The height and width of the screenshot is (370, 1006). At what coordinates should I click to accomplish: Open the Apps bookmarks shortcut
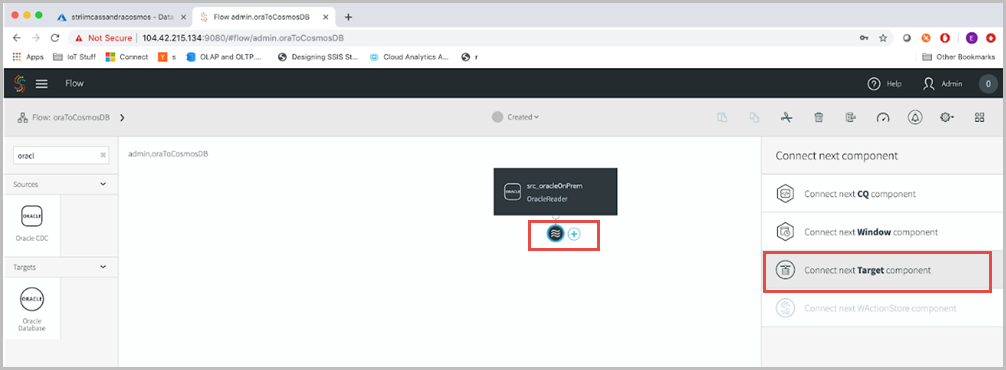coord(28,56)
